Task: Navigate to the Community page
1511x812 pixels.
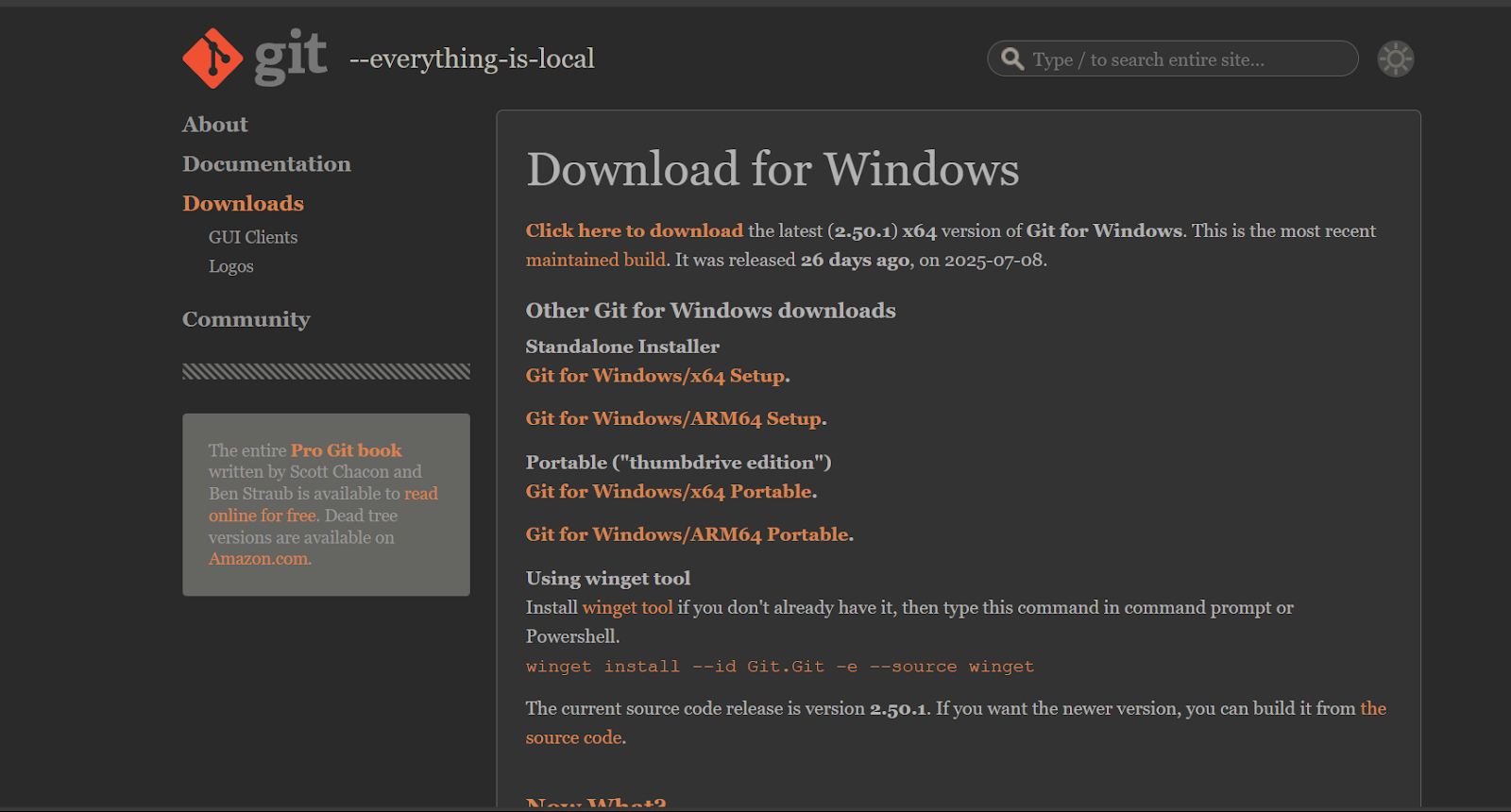Action: pos(246,320)
